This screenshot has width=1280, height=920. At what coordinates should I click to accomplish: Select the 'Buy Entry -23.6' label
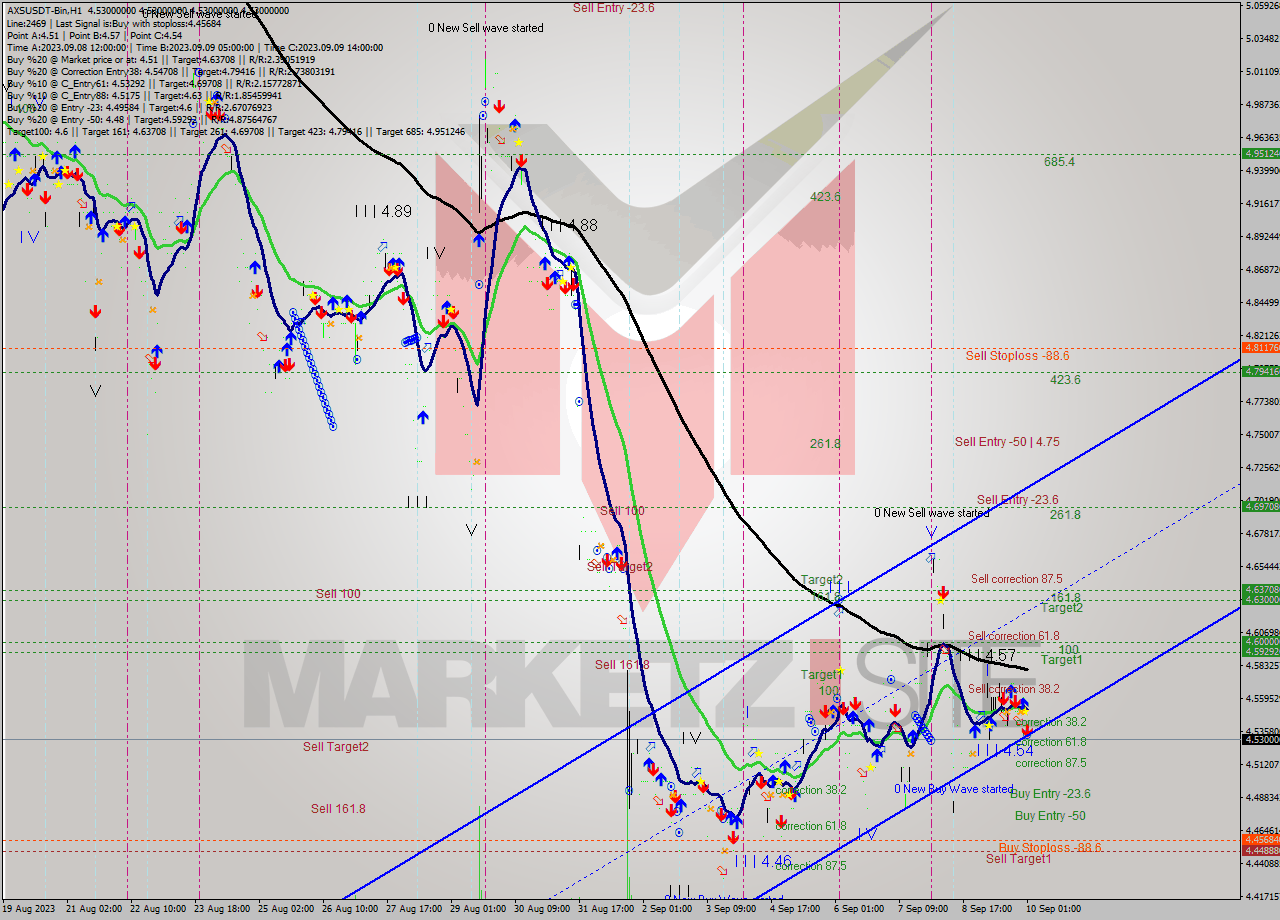(1050, 794)
